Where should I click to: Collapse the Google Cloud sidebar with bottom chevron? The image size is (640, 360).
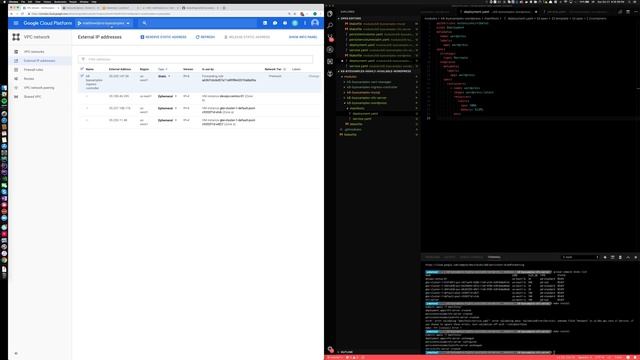(x=16, y=353)
